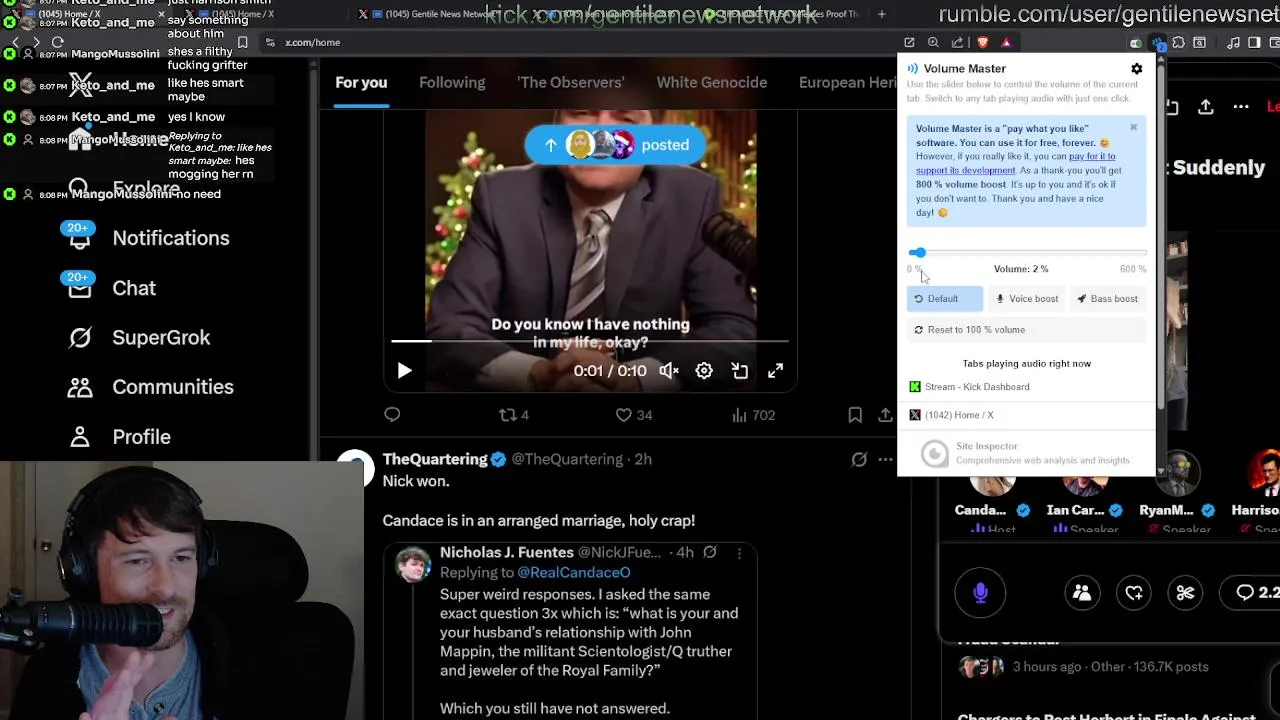Image resolution: width=1280 pixels, height=720 pixels.
Task: Open the White Genocide tab
Action: point(712,82)
